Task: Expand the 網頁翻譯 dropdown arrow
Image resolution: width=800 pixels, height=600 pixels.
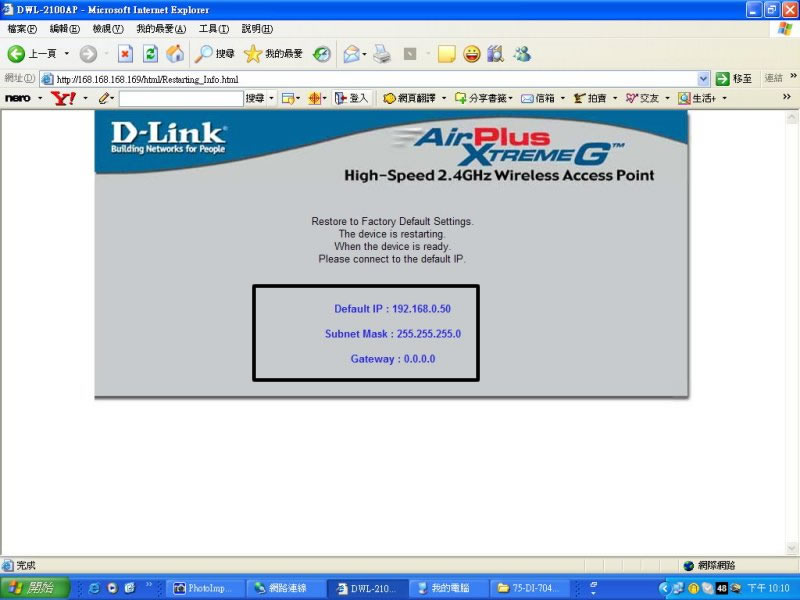Action: (x=444, y=98)
